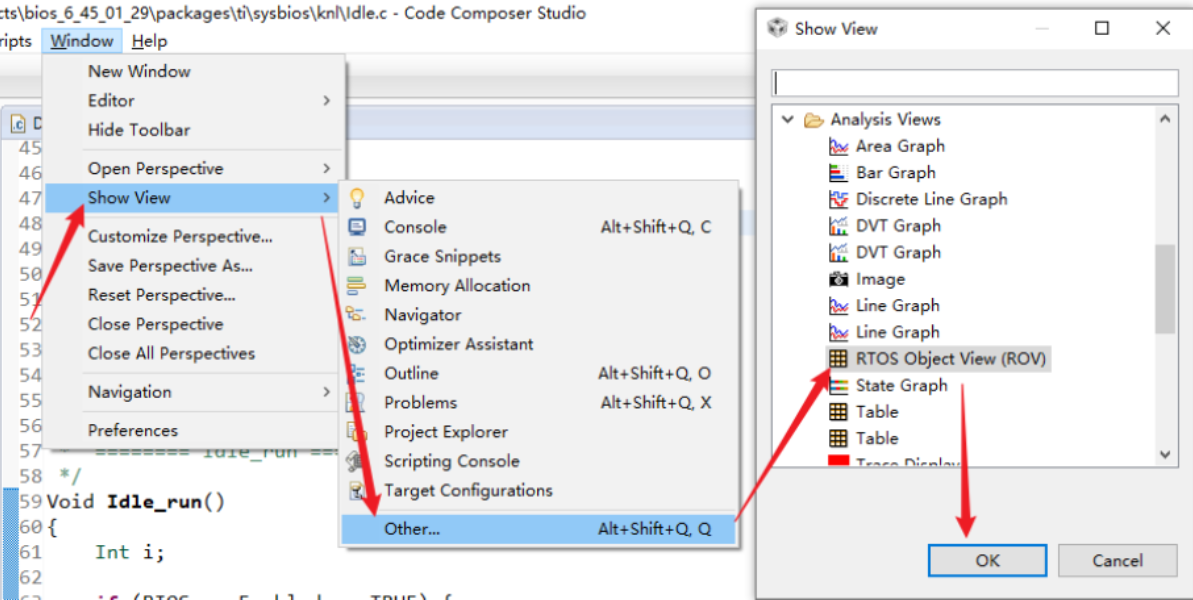Viewport: 1193px width, 600px height.
Task: Open the Help menu
Action: (x=149, y=41)
